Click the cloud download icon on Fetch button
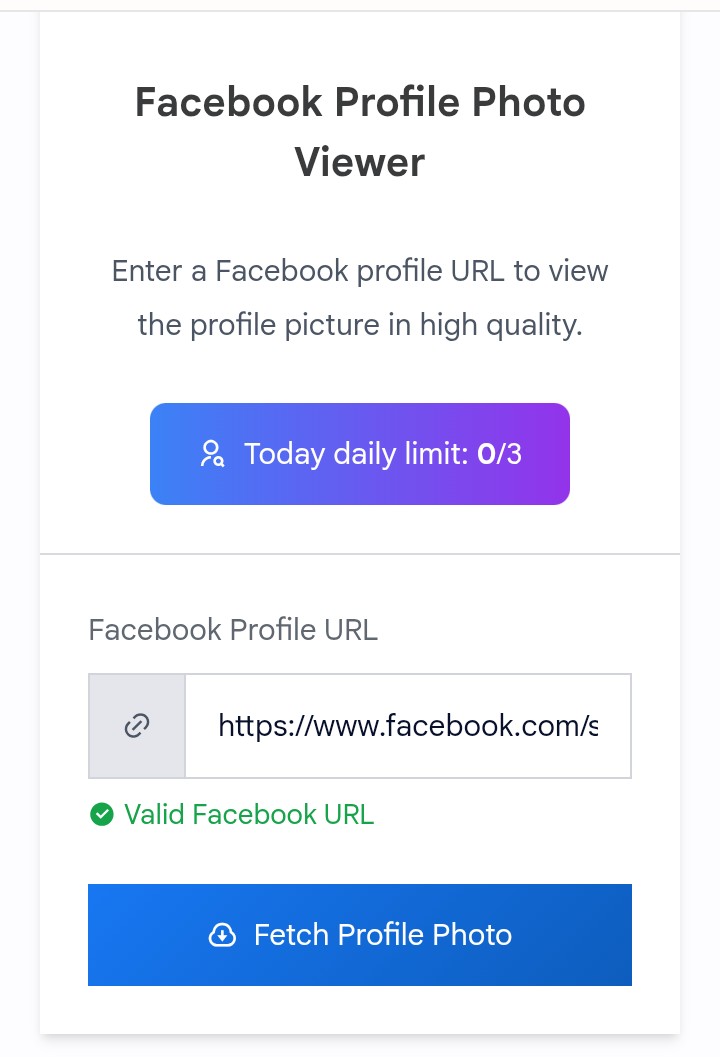This screenshot has width=720, height=1057. click(222, 935)
